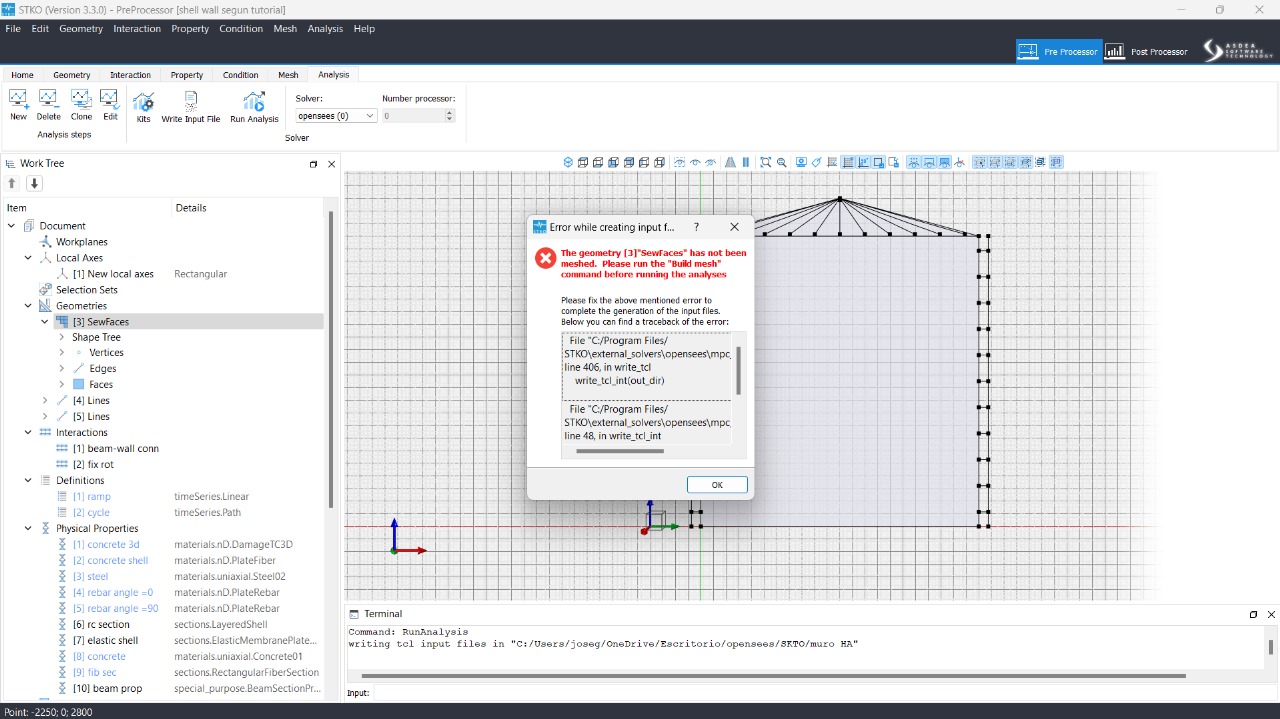Screen dimensions: 1280x719
Task: Click the zoom-to-fit icon in viewport toolbar
Action: pos(765,162)
